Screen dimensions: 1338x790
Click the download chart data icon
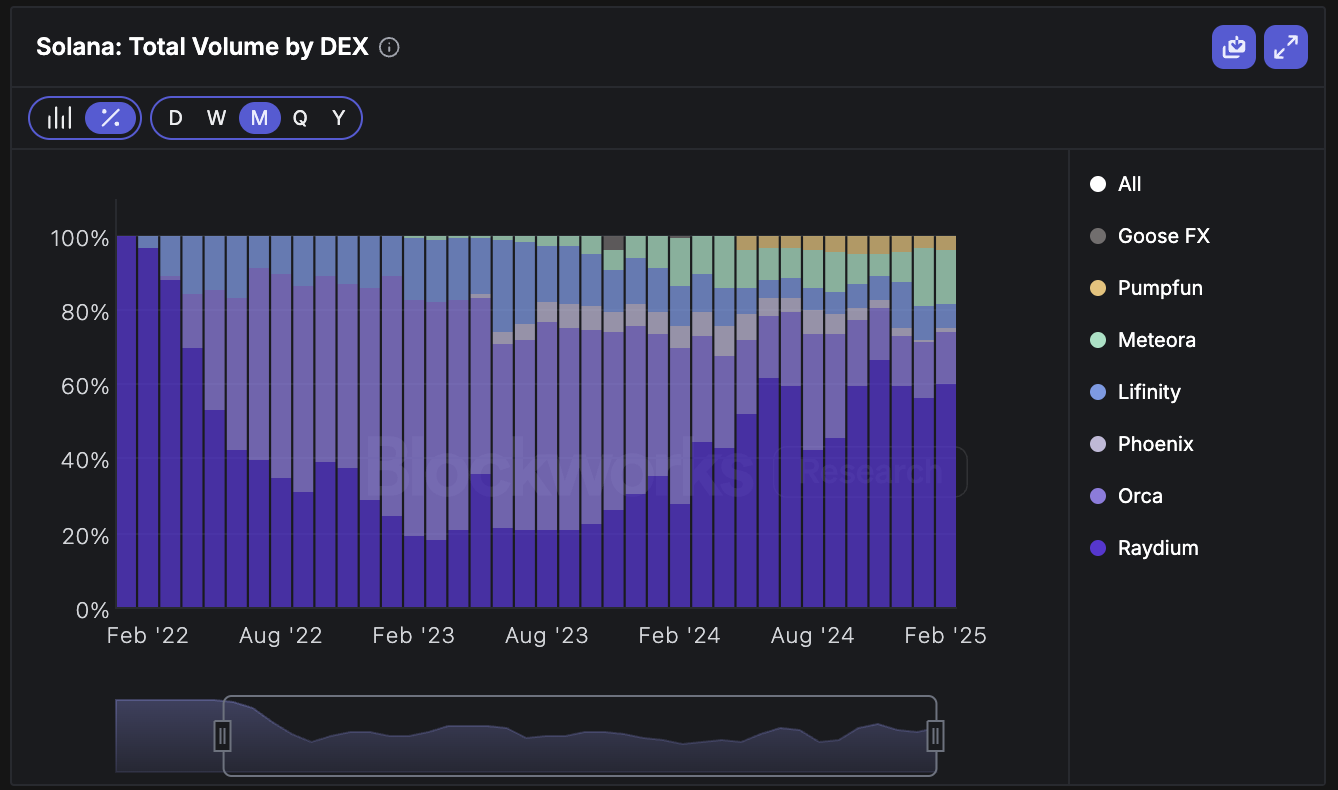1234,47
